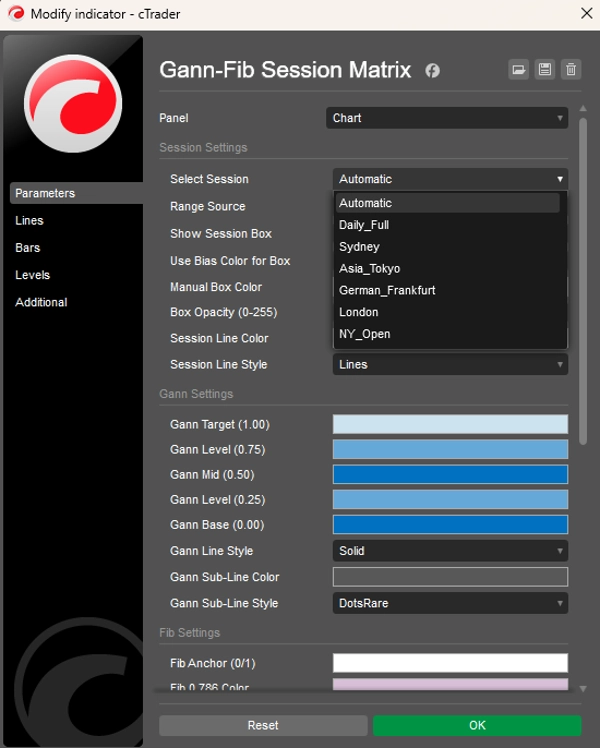
Task: Pick NY_Open in the session dropdown list
Action: [364, 334]
